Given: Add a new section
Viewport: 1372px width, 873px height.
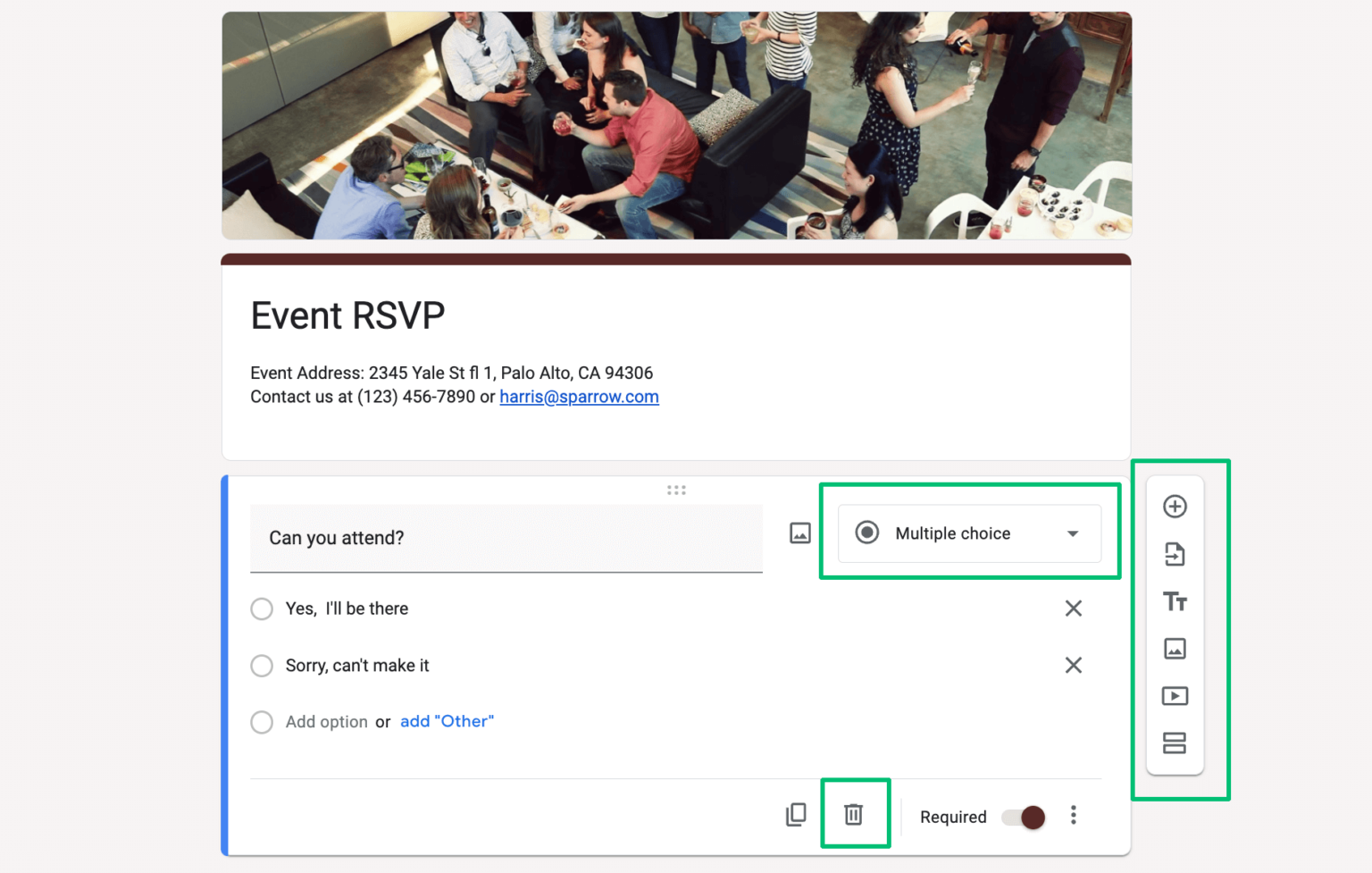Looking at the screenshot, I should coord(1175,743).
